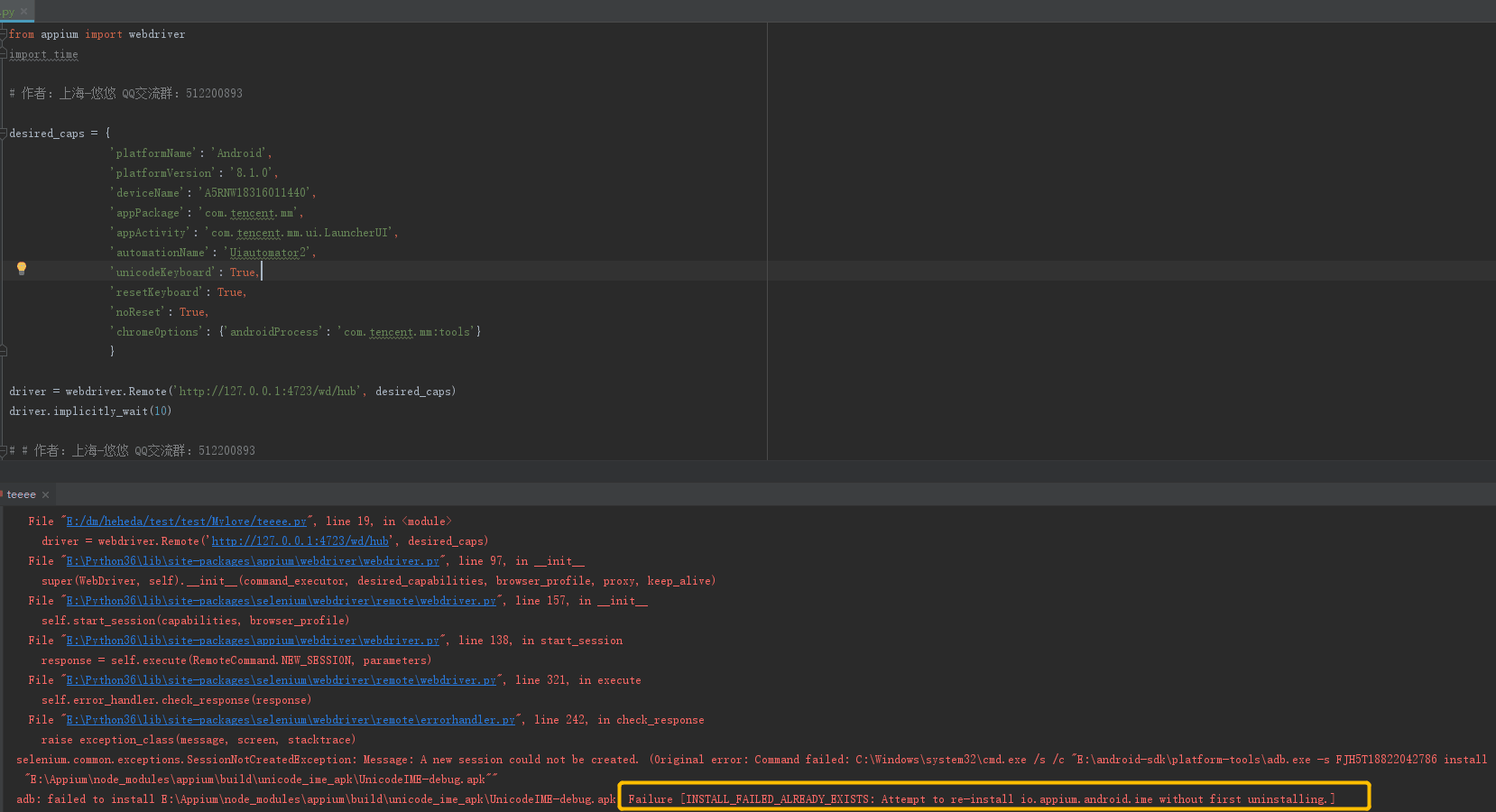The image size is (1496, 812).
Task: Click the gutter beside the driver.implicitly_wait line
Action: point(5,411)
